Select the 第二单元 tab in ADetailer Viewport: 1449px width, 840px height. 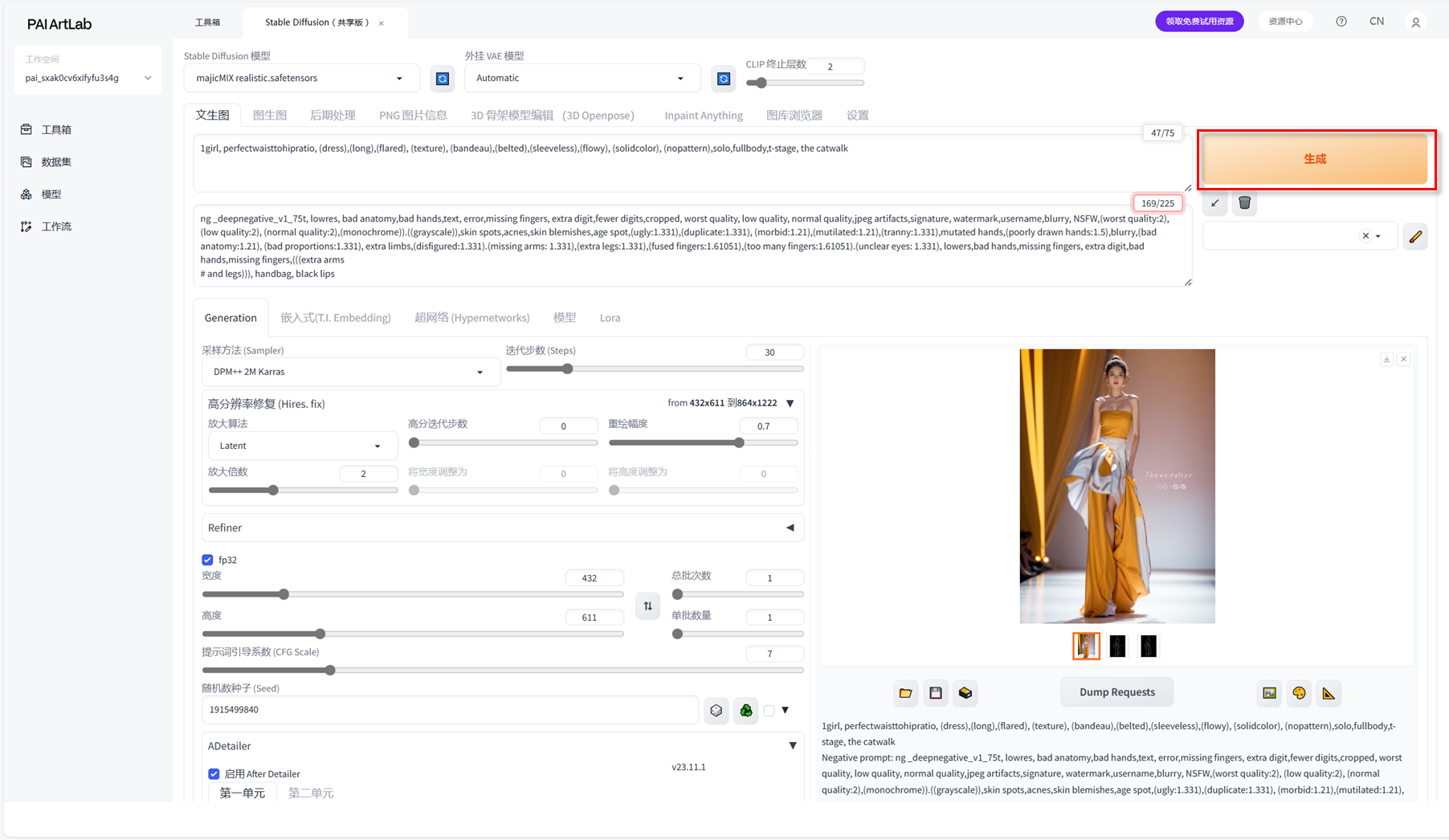(x=311, y=793)
